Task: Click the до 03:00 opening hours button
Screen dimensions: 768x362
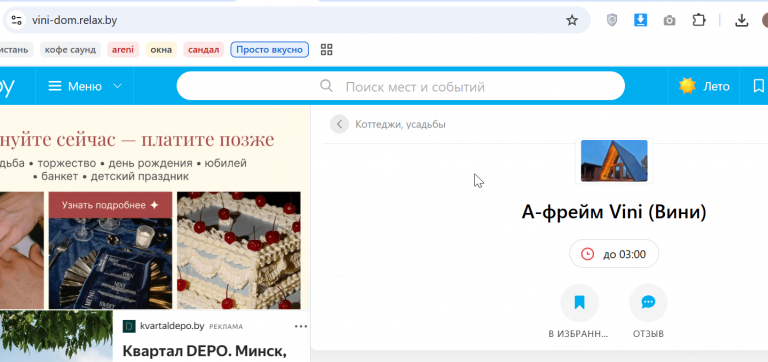Action: click(614, 254)
